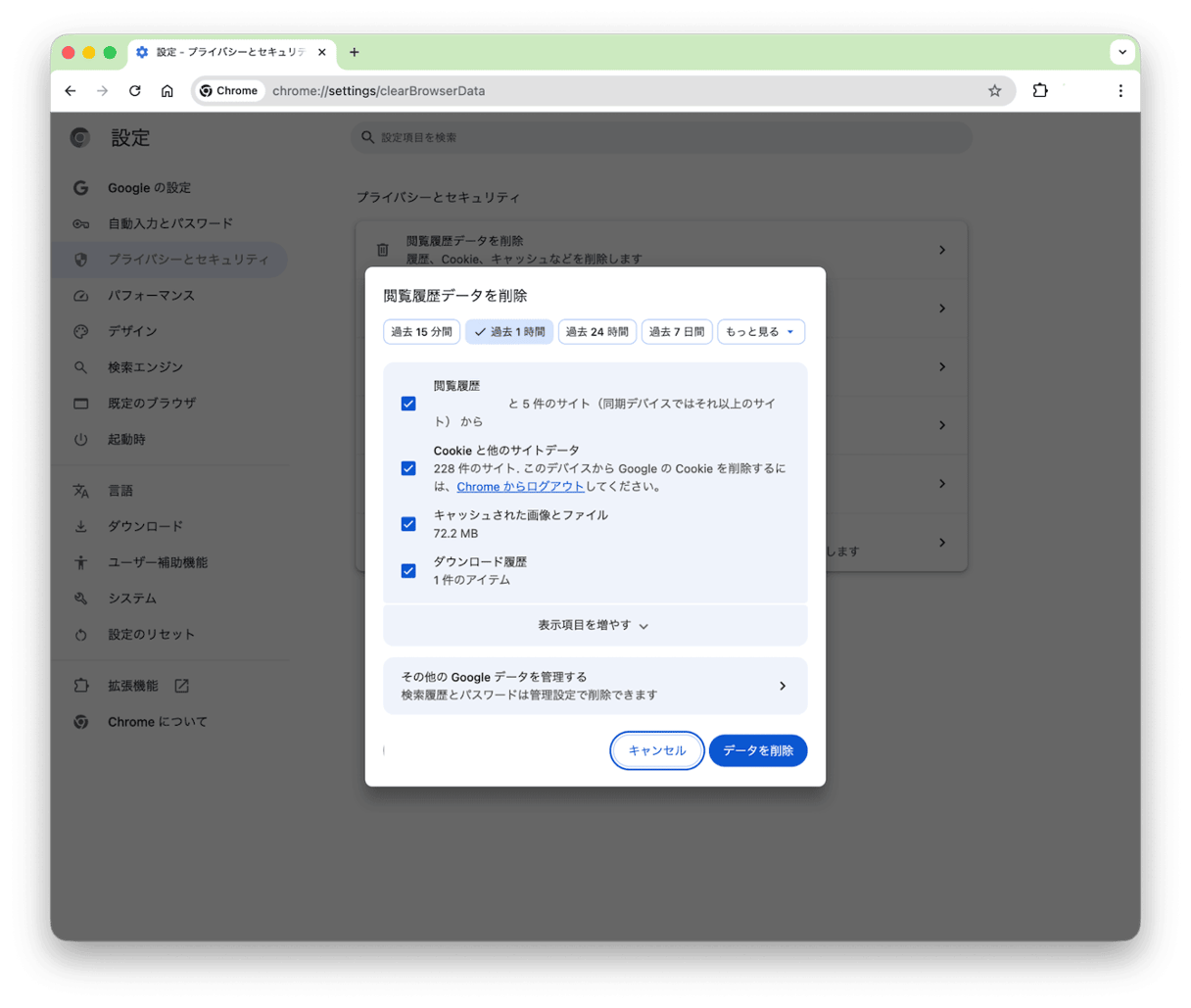Uncheck the 閲覧履歴 checkbox
Screen dimensions: 1191x1008
(x=408, y=403)
